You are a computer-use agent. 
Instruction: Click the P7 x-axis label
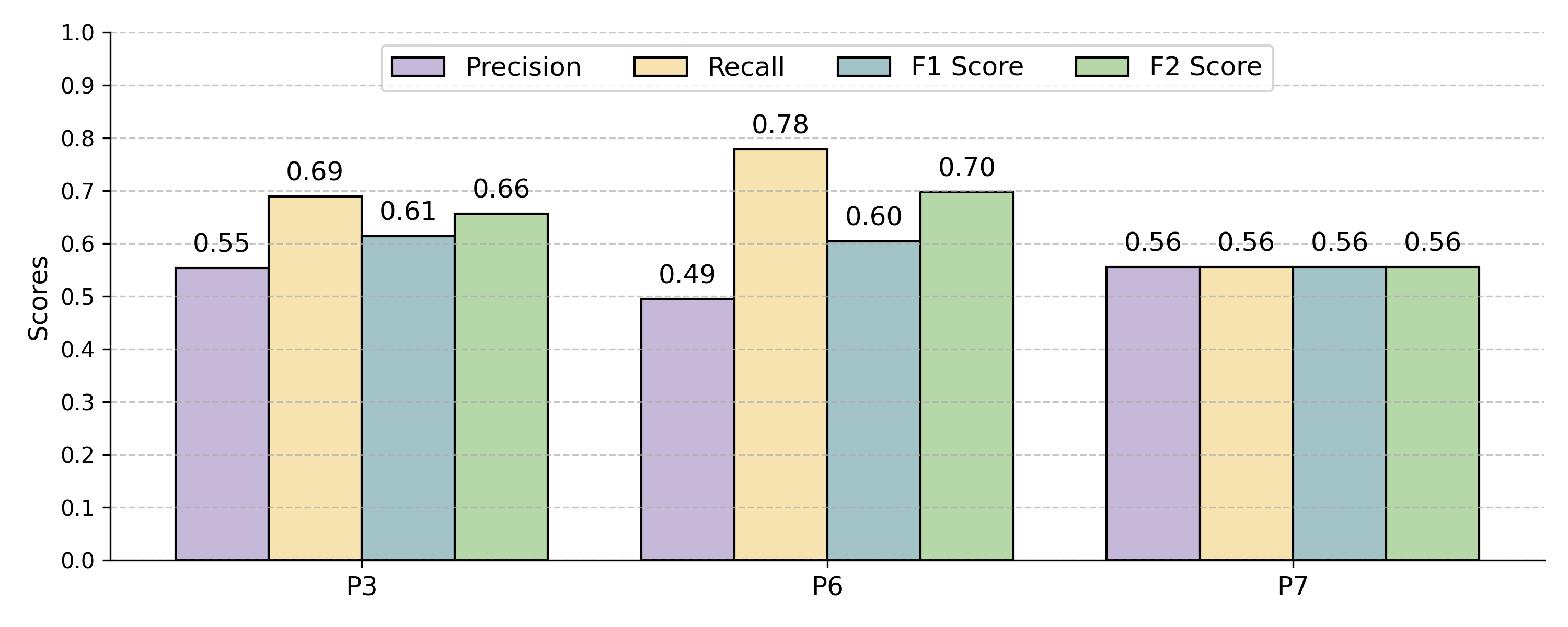click(1293, 587)
